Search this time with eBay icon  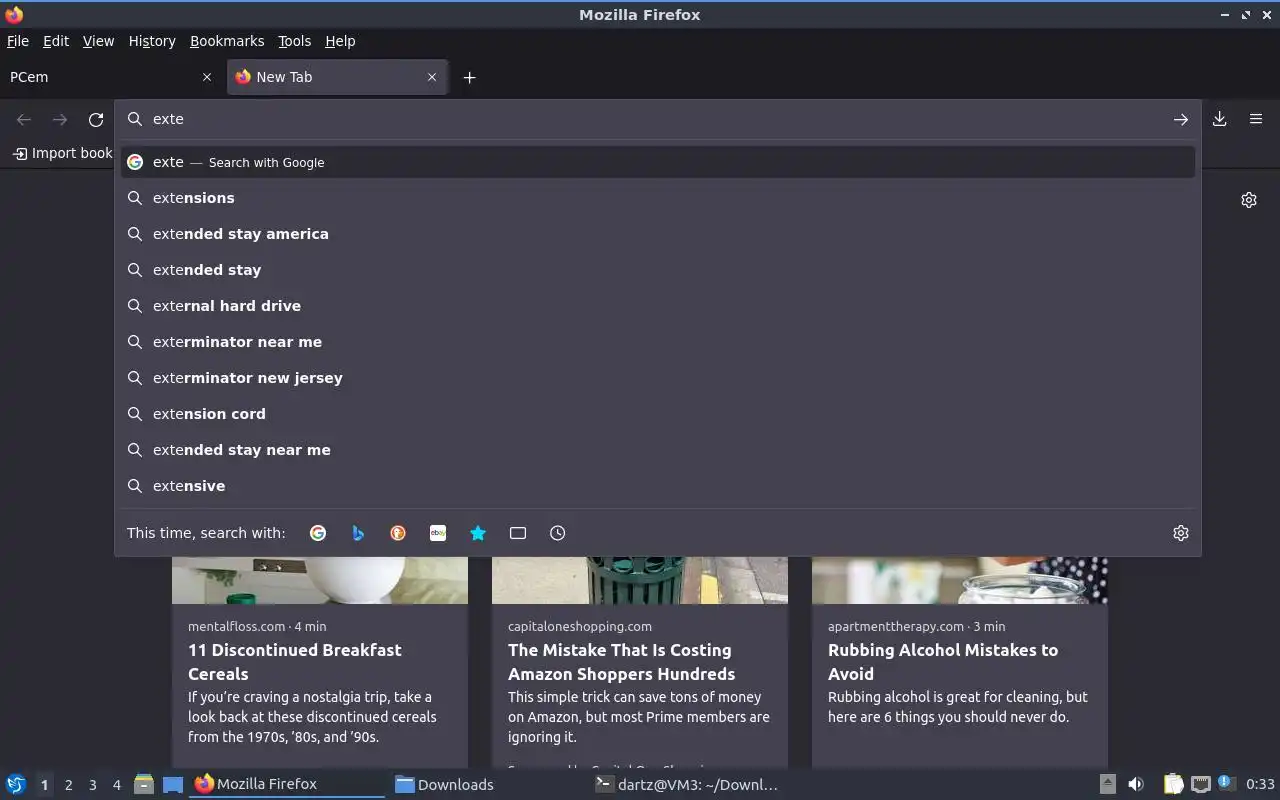pyautogui.click(x=438, y=533)
